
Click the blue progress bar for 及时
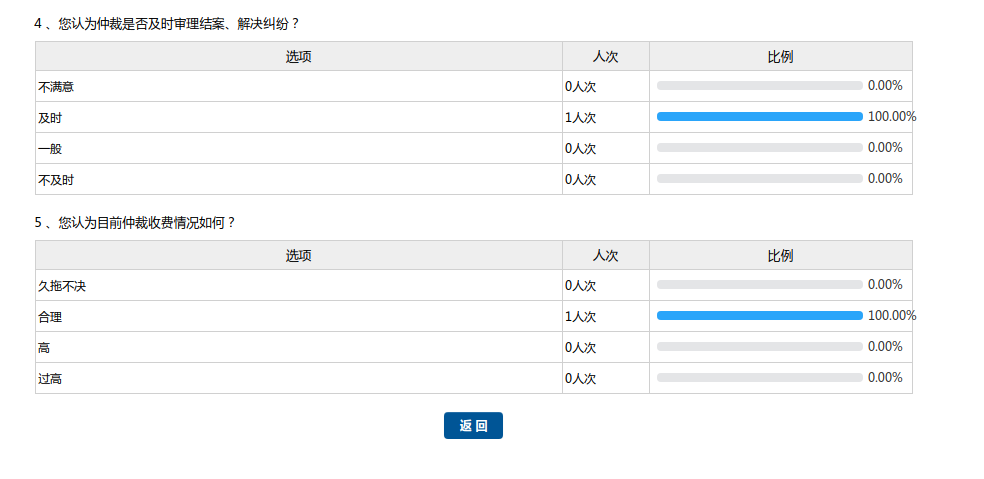[x=759, y=117]
